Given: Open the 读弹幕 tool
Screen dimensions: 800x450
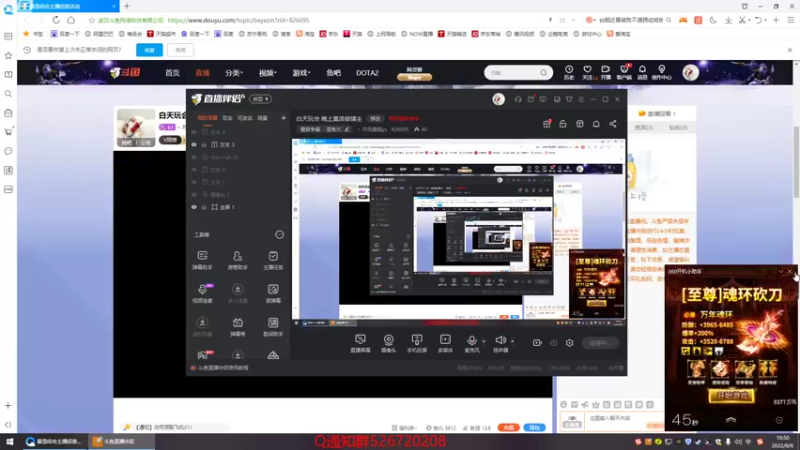Looking at the screenshot, I should pyautogui.click(x=273, y=293).
